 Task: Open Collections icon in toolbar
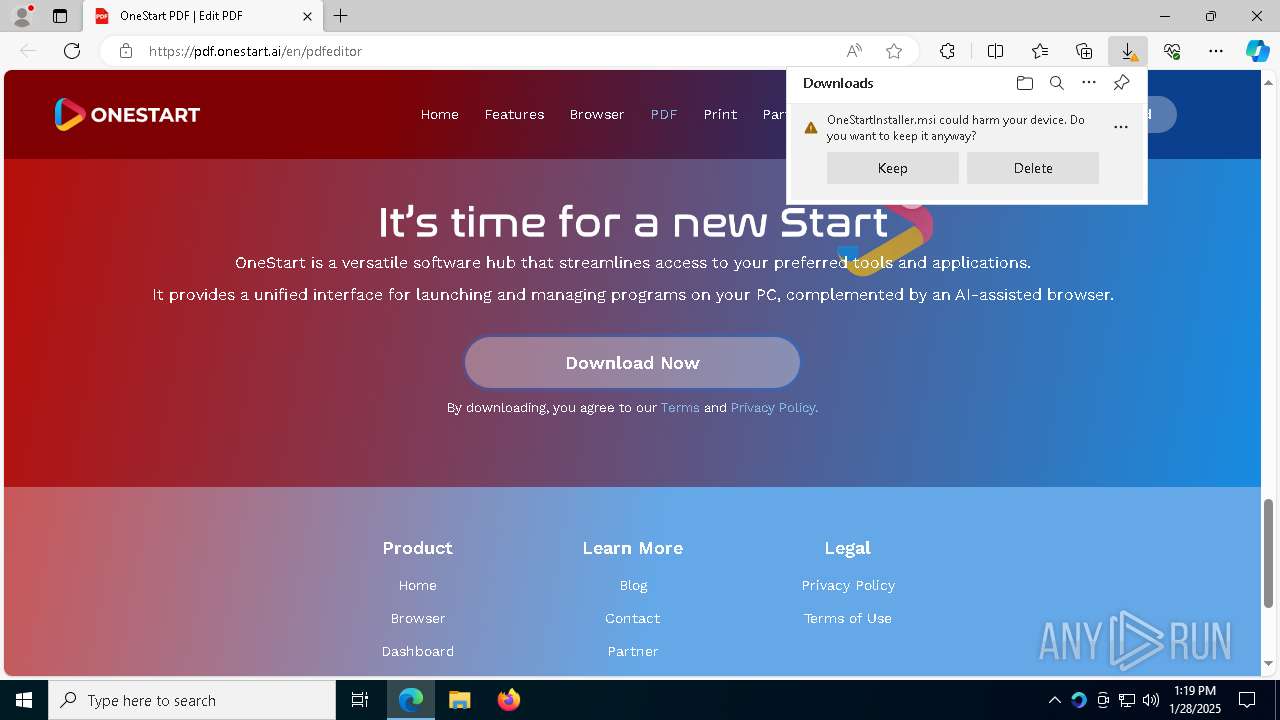1084,51
